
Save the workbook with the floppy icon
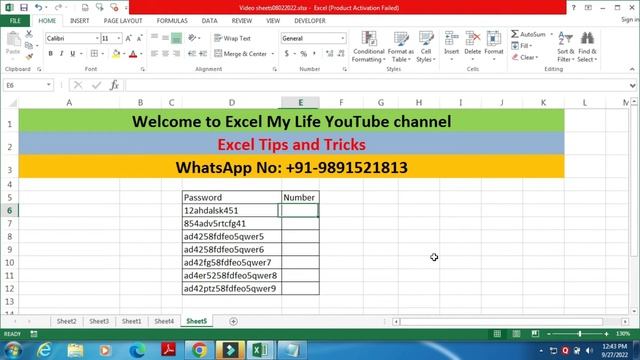click(24, 7)
